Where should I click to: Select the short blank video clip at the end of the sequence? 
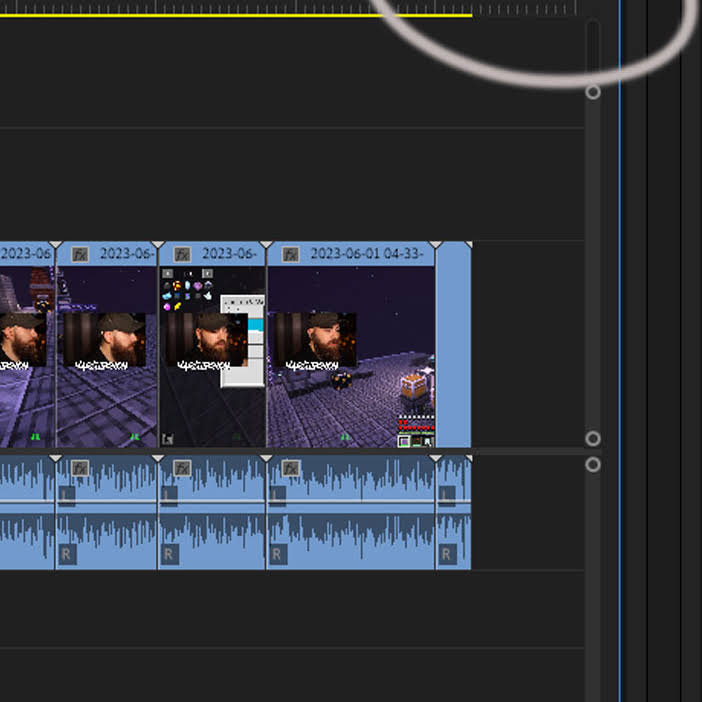pos(453,344)
